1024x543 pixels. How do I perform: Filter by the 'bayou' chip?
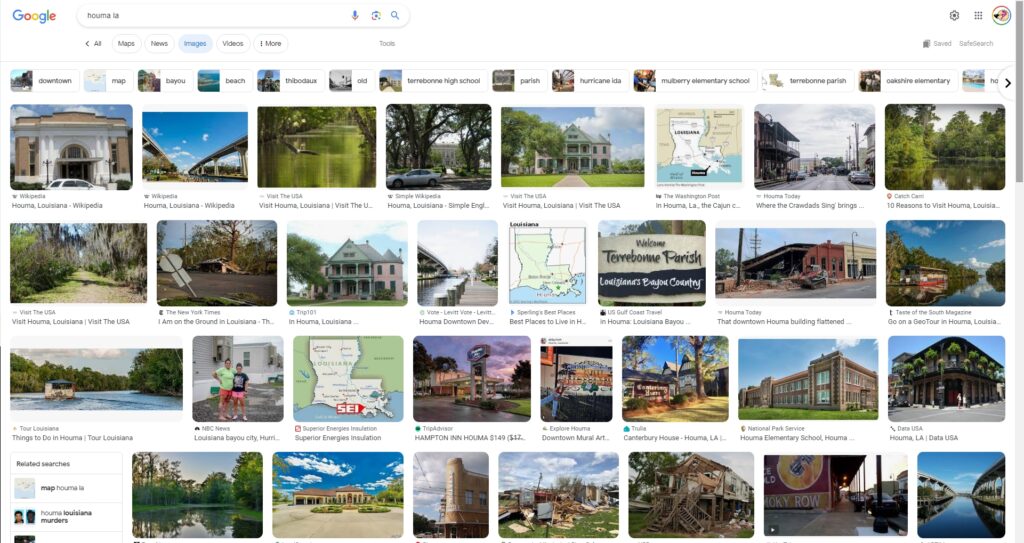point(164,81)
